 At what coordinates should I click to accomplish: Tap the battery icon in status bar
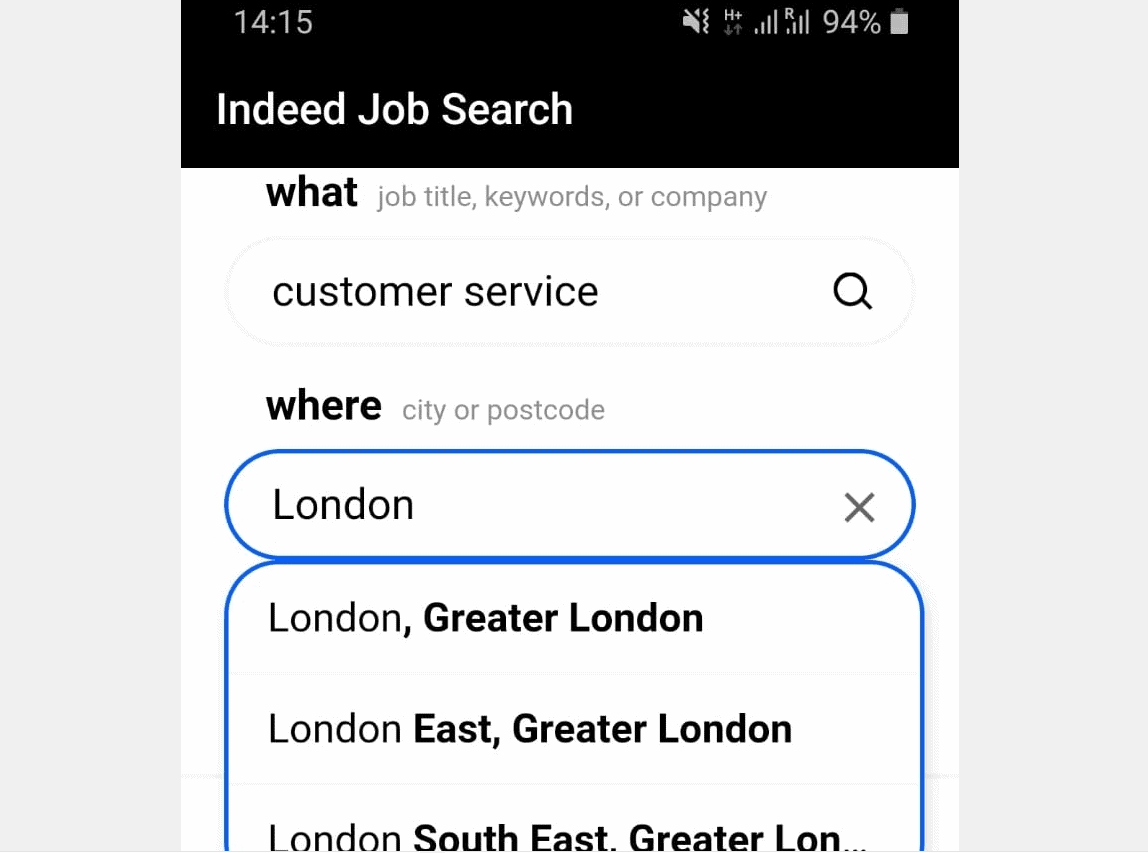click(897, 22)
